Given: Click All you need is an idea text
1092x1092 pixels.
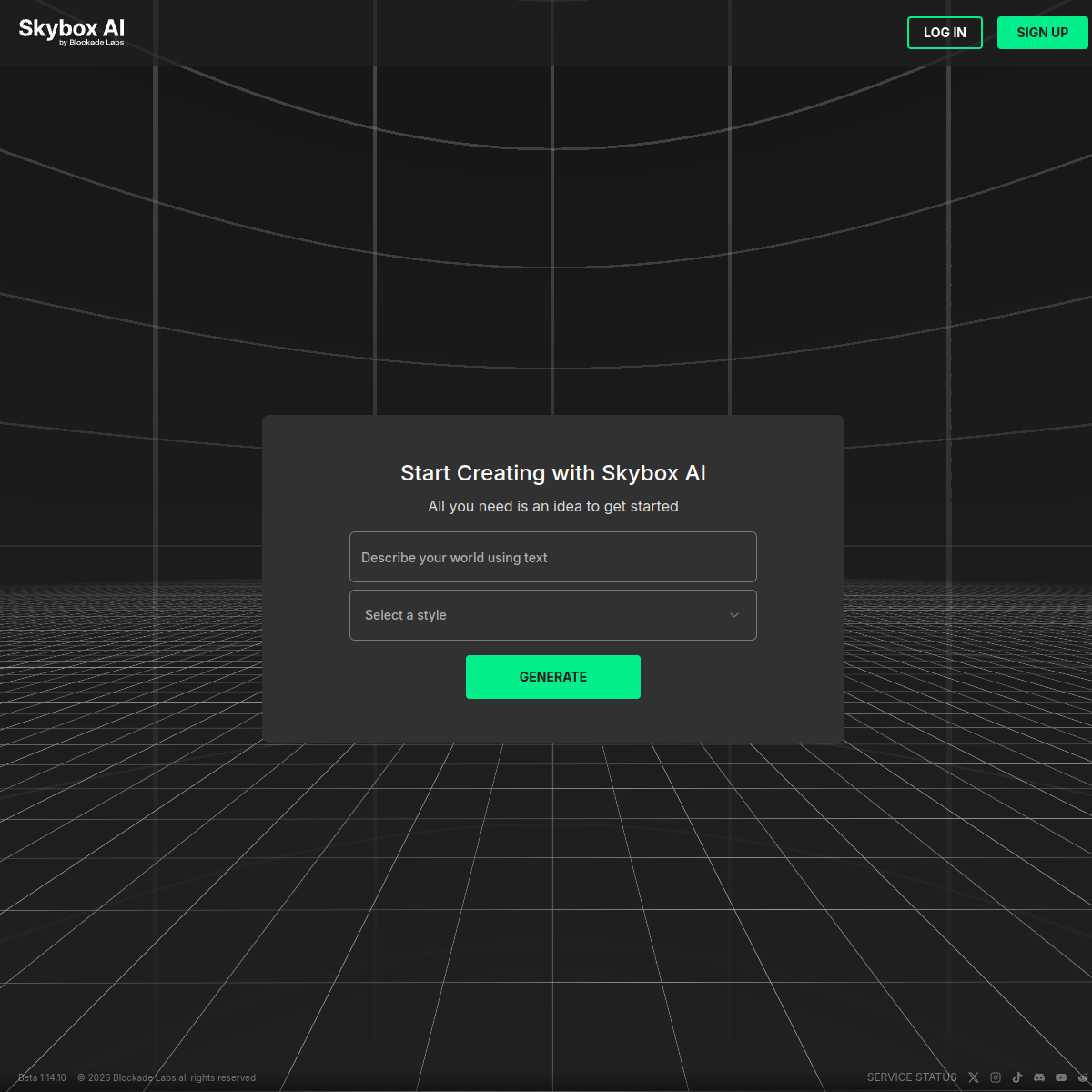Looking at the screenshot, I should point(553,506).
